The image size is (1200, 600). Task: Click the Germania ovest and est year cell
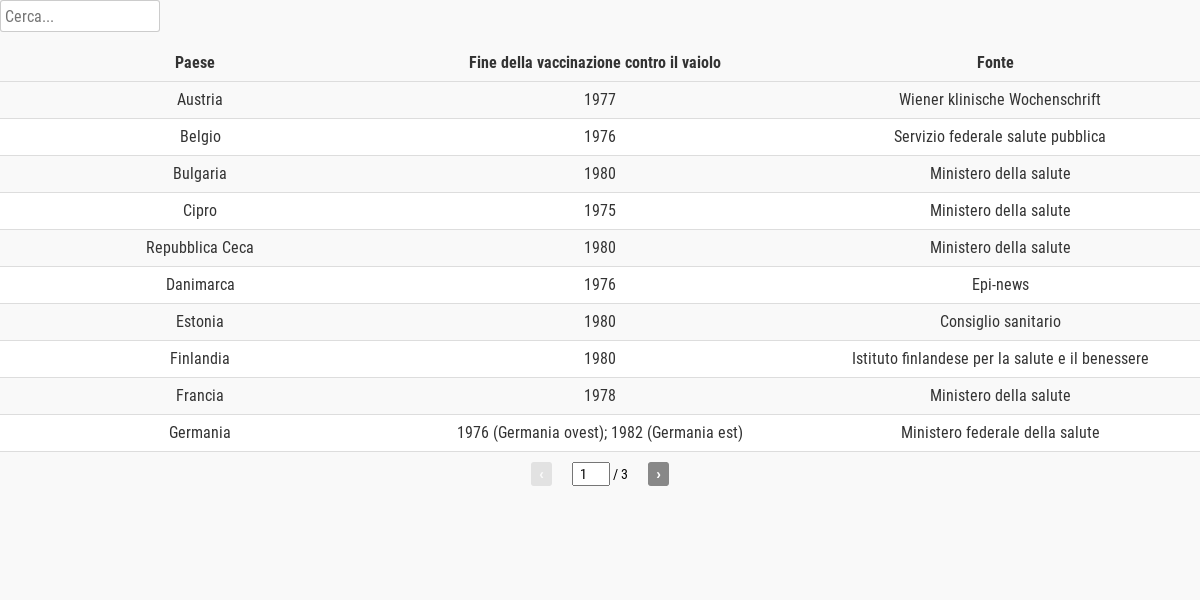click(600, 433)
